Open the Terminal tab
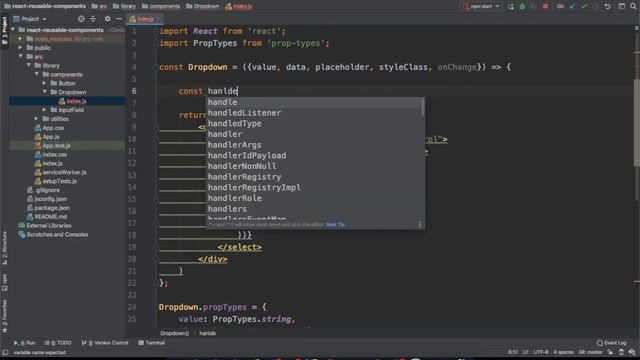Viewport: 640px width, 360px height. pos(151,343)
